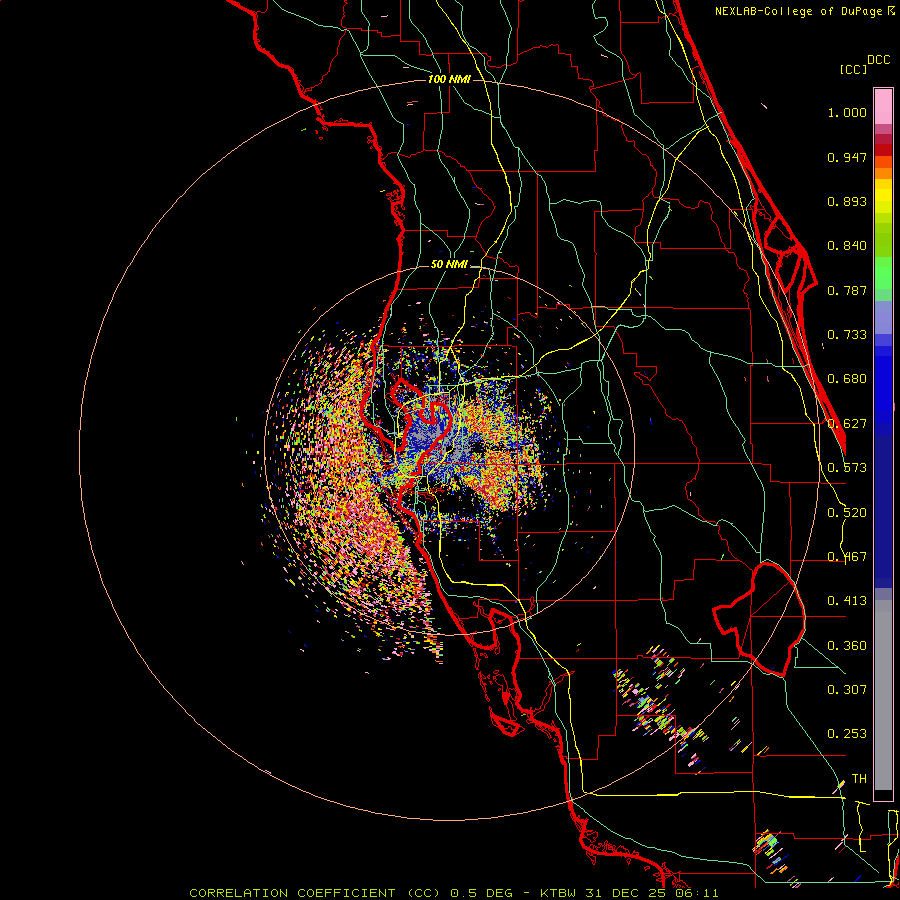Click the 0.520 legend value

point(847,513)
